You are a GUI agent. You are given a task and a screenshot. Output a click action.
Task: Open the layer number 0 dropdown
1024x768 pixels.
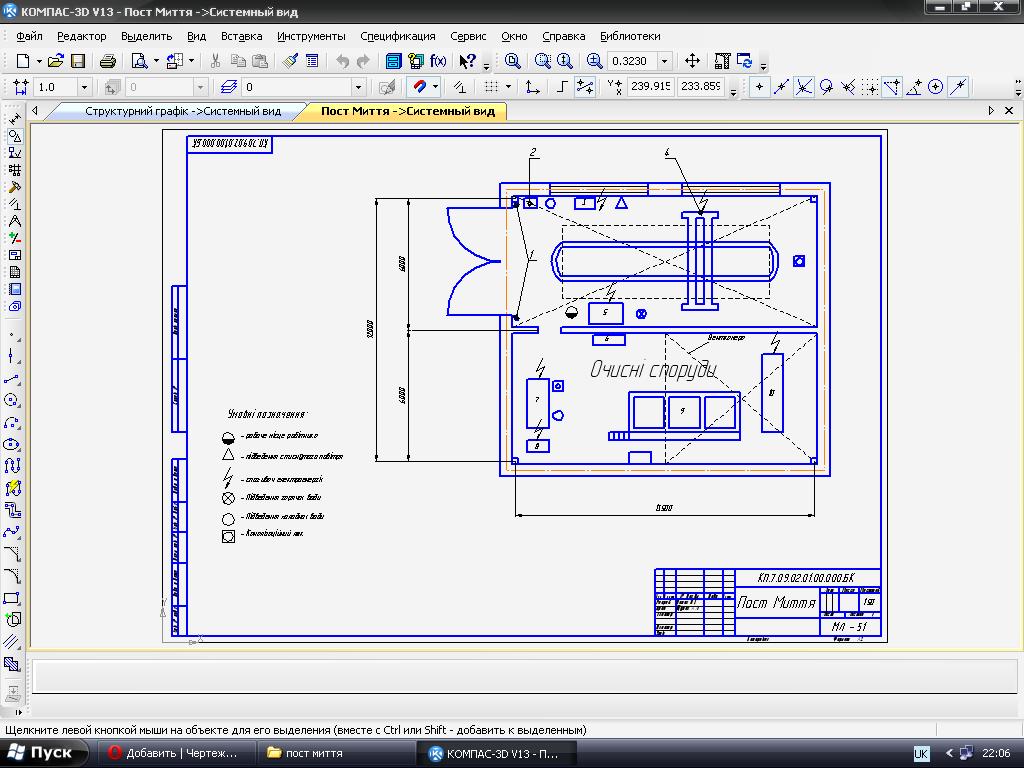point(358,87)
